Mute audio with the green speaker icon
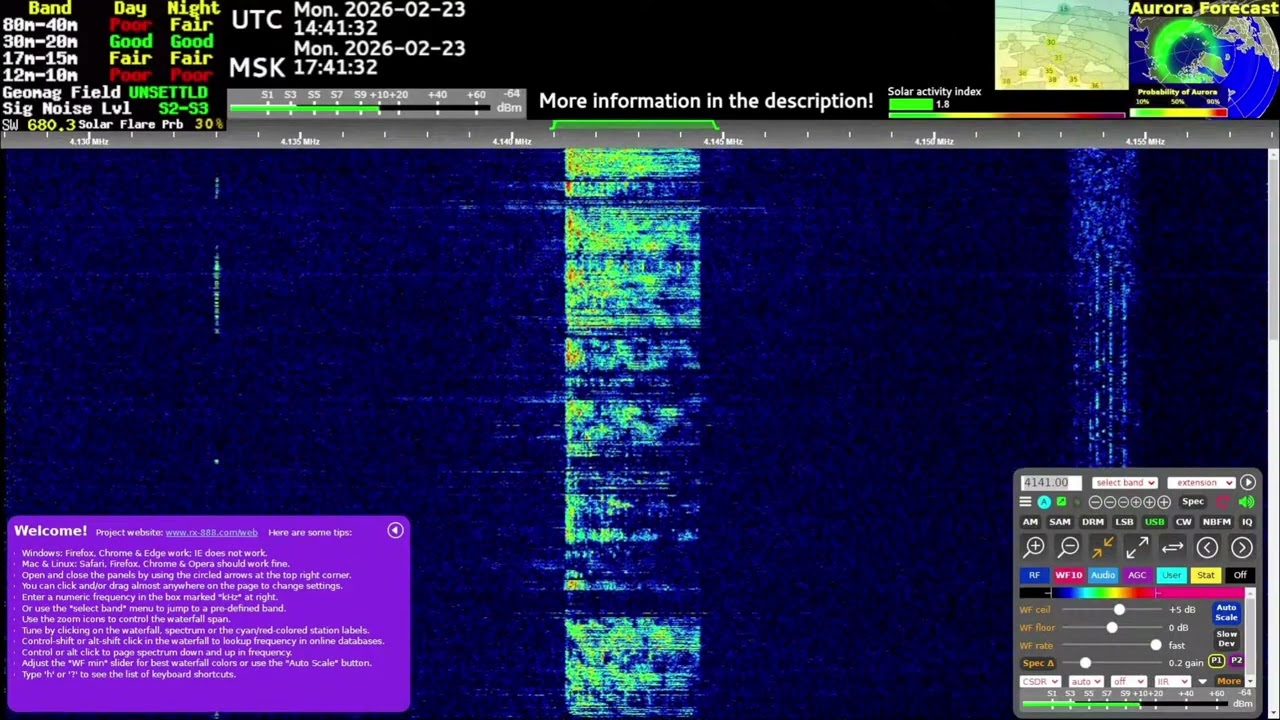This screenshot has width=1280, height=720. [1246, 502]
